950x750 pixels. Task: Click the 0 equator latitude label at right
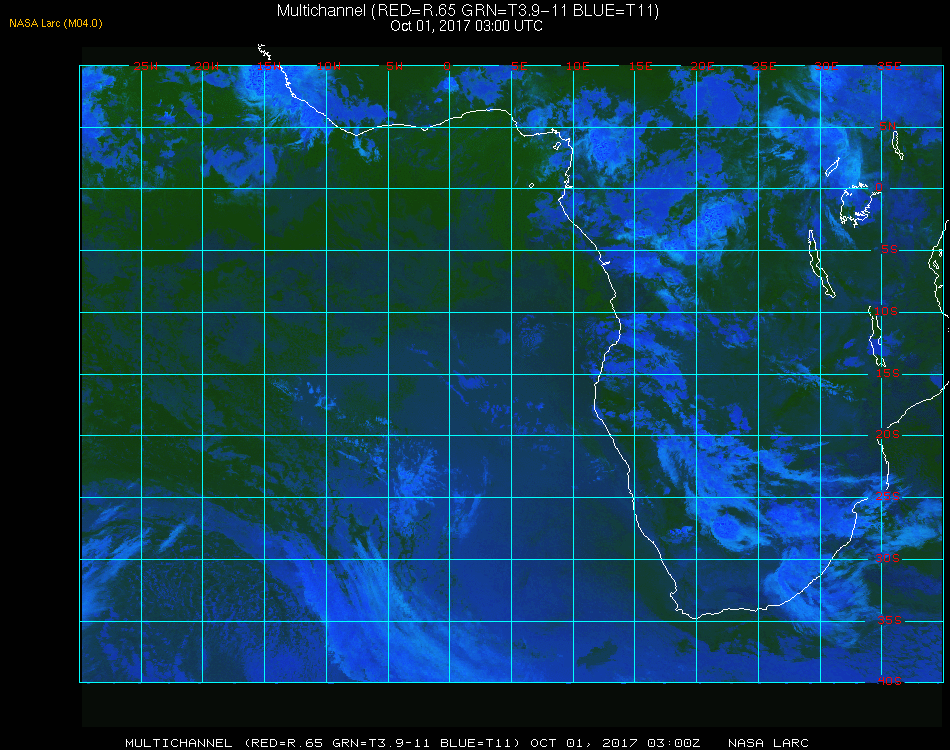tap(879, 187)
